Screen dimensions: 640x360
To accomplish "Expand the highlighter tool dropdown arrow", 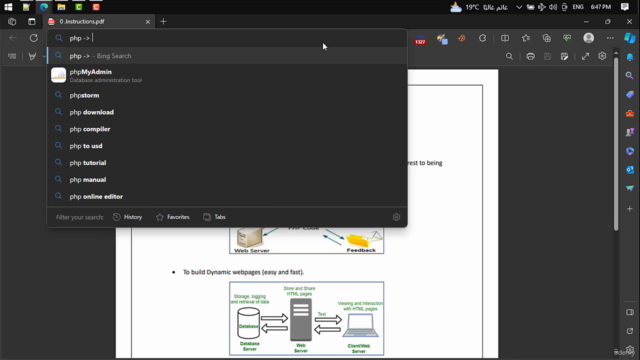I will [x=44, y=56].
